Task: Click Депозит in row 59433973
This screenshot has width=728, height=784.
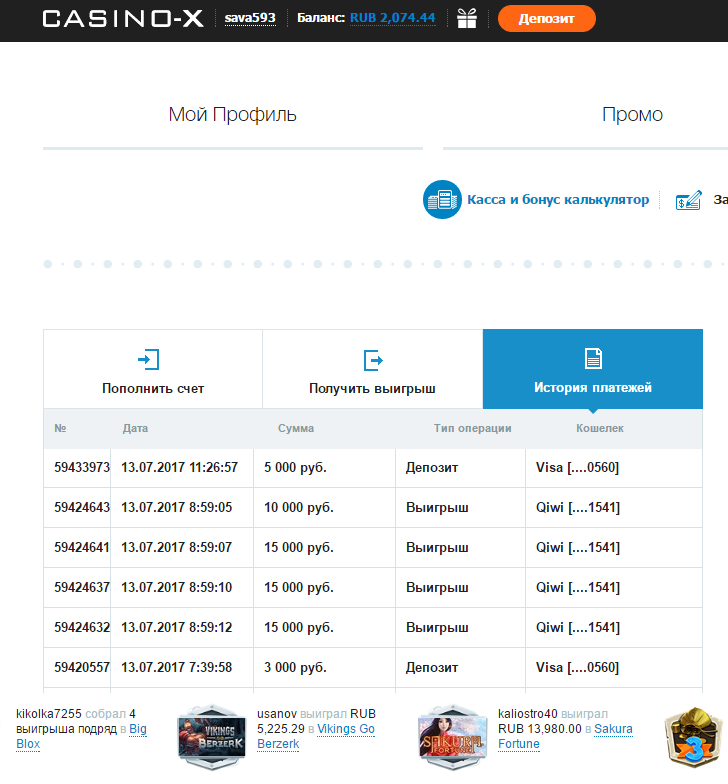Action: [432, 468]
